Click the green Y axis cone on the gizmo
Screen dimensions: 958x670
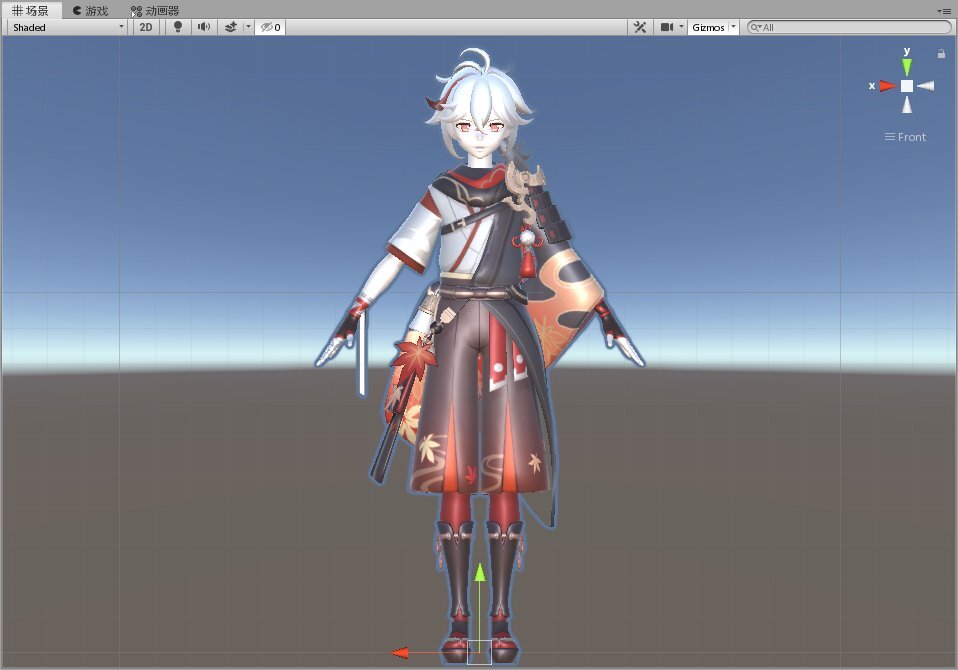[907, 66]
